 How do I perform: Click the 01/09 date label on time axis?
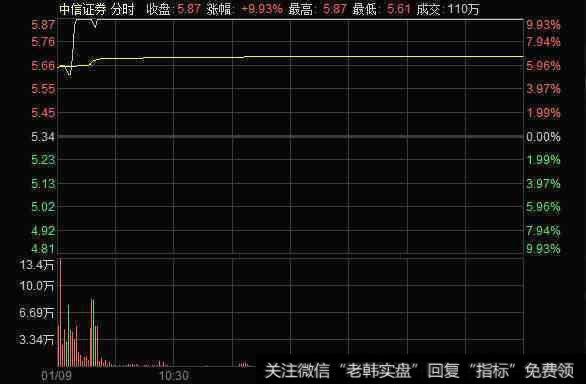click(56, 375)
